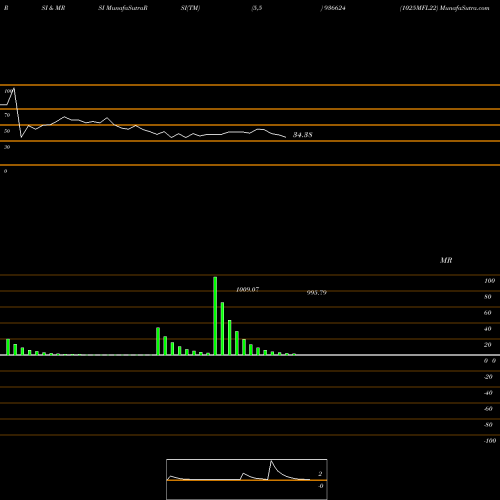Viewport: 500px width, 500px height.
Task: Click the tallest green MR bar
Action: click(x=215, y=316)
